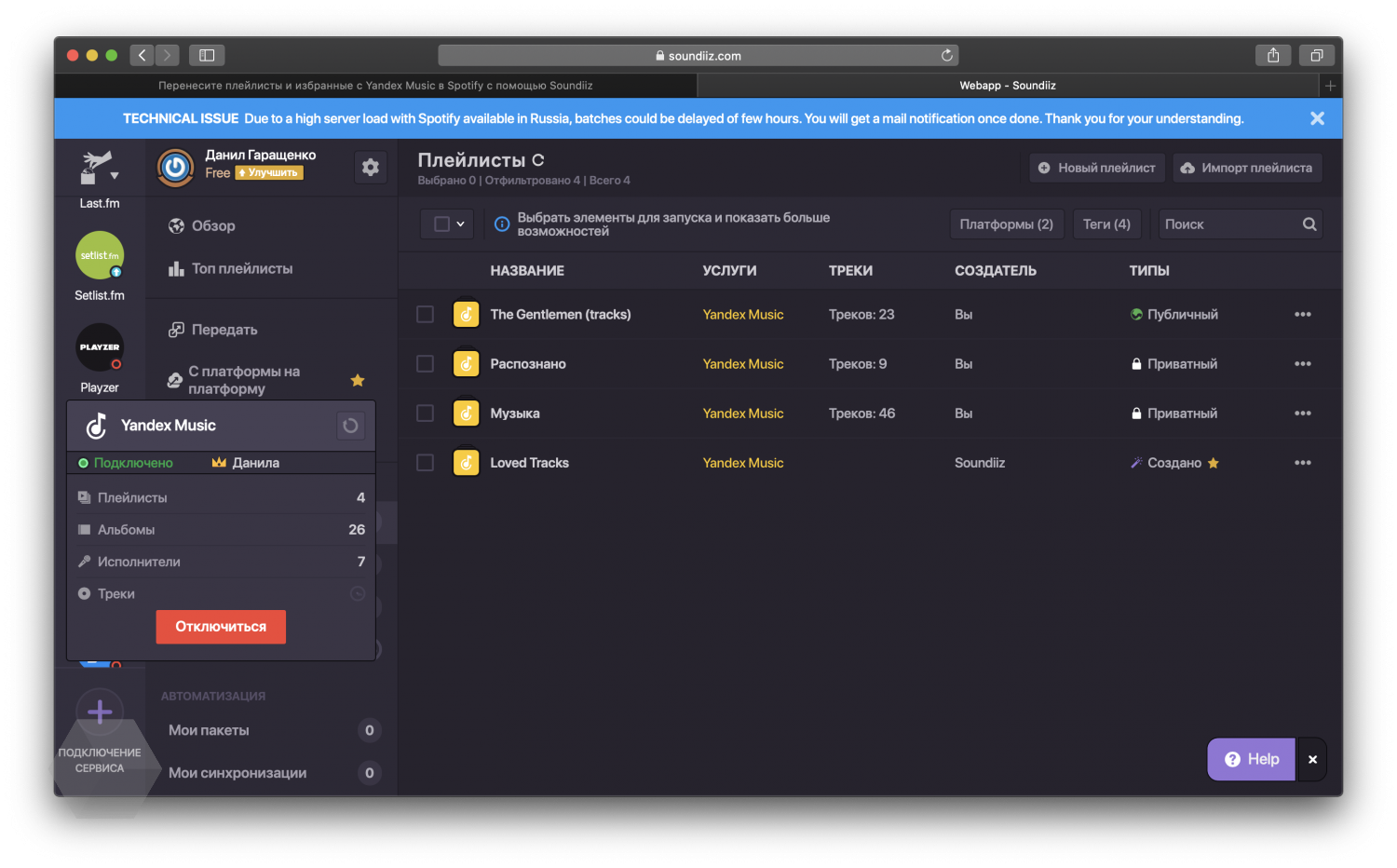Screen dimensions: 1397x868
Task: Open new Safari tab with plus
Action: coord(1331,86)
